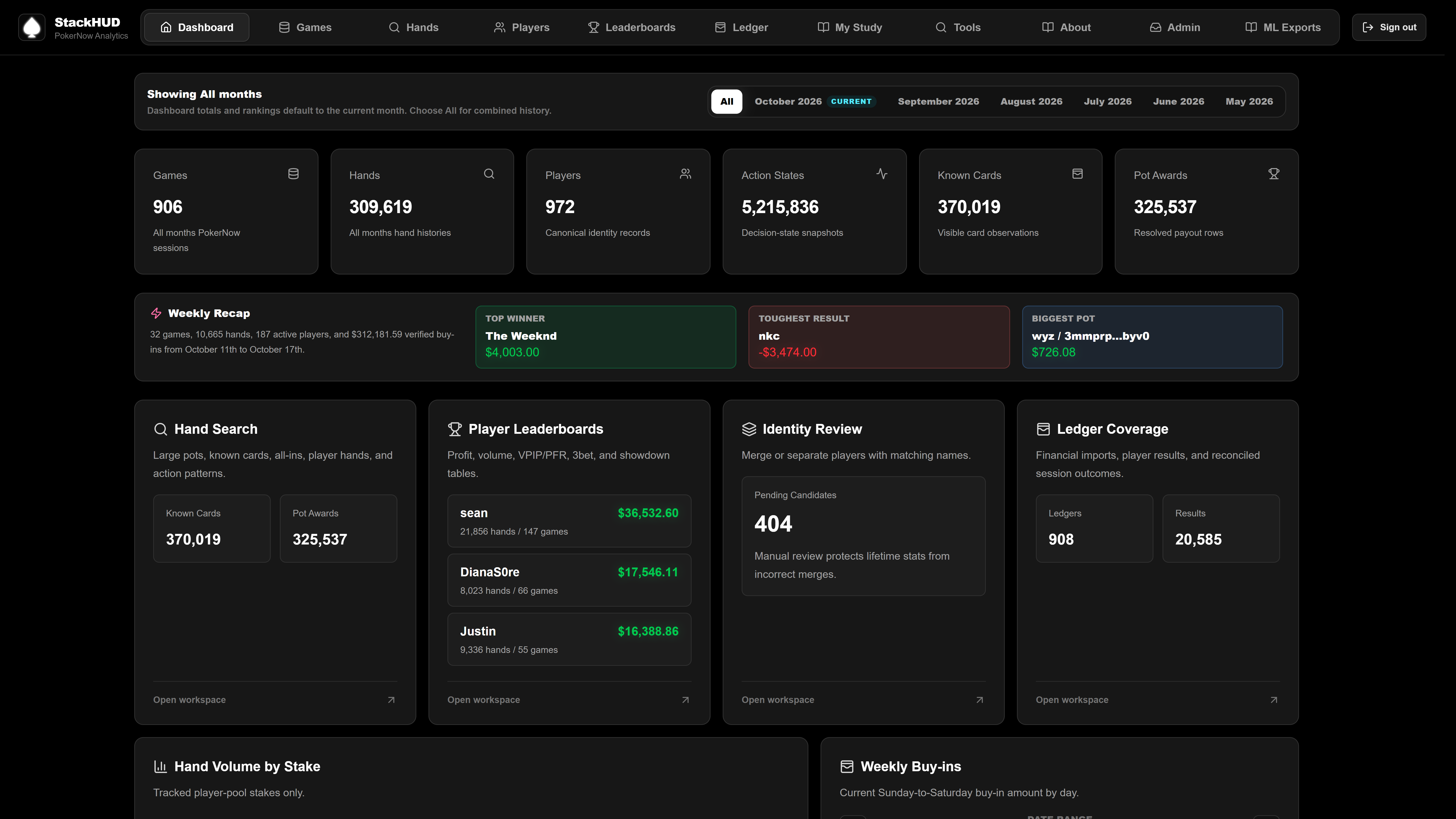Open ML Exports page
Image resolution: width=1456 pixels, height=819 pixels.
pyautogui.click(x=1283, y=27)
